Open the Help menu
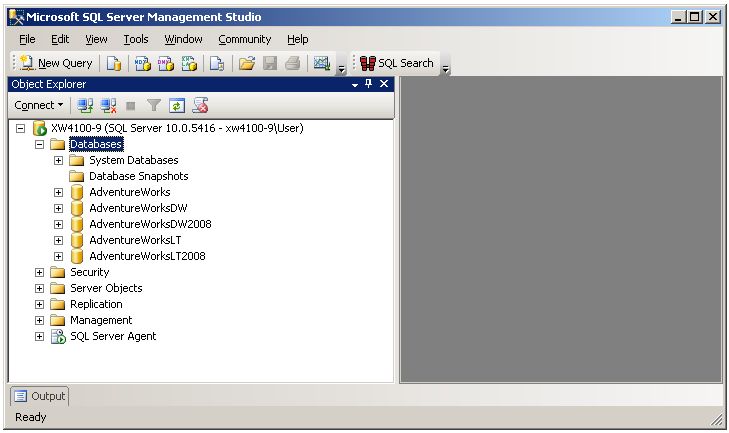The height and width of the screenshot is (433, 729). coord(298,40)
